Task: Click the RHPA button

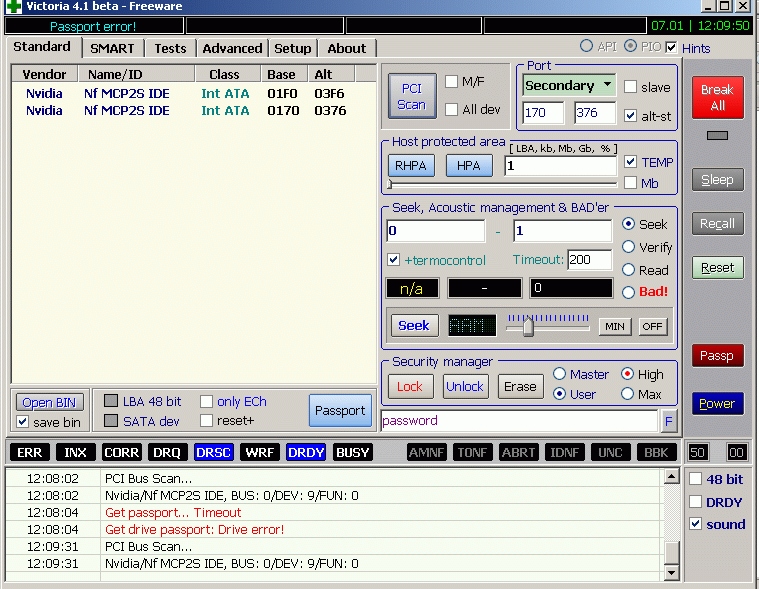Action: point(411,166)
